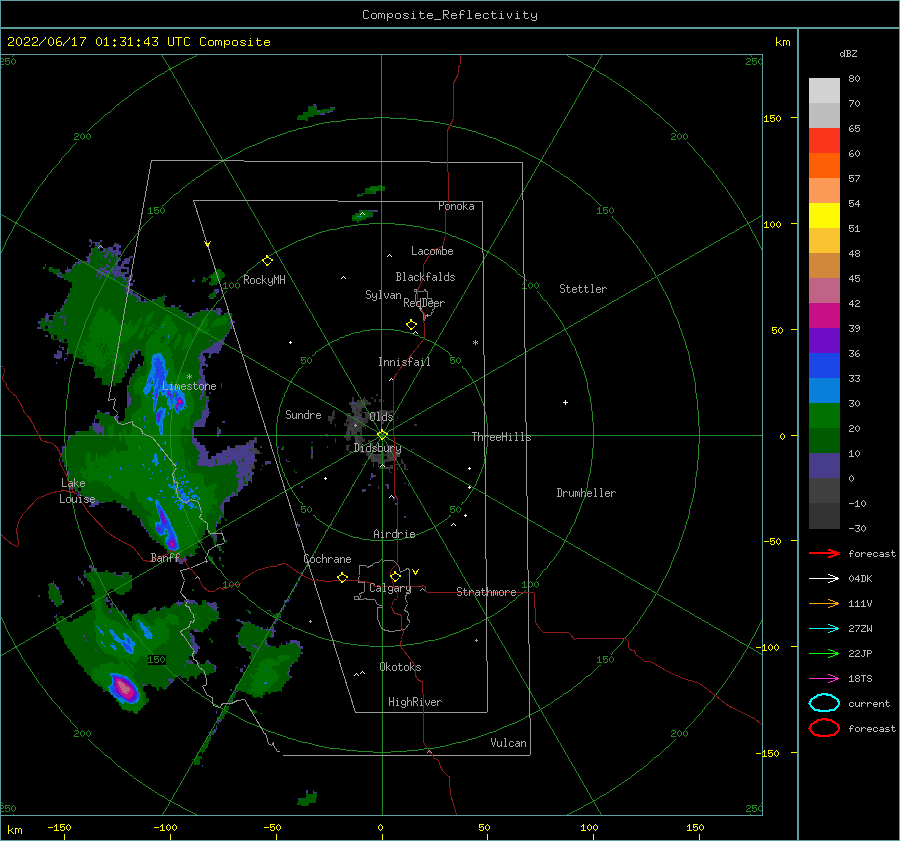Click the Drumheller city label

coord(586,493)
